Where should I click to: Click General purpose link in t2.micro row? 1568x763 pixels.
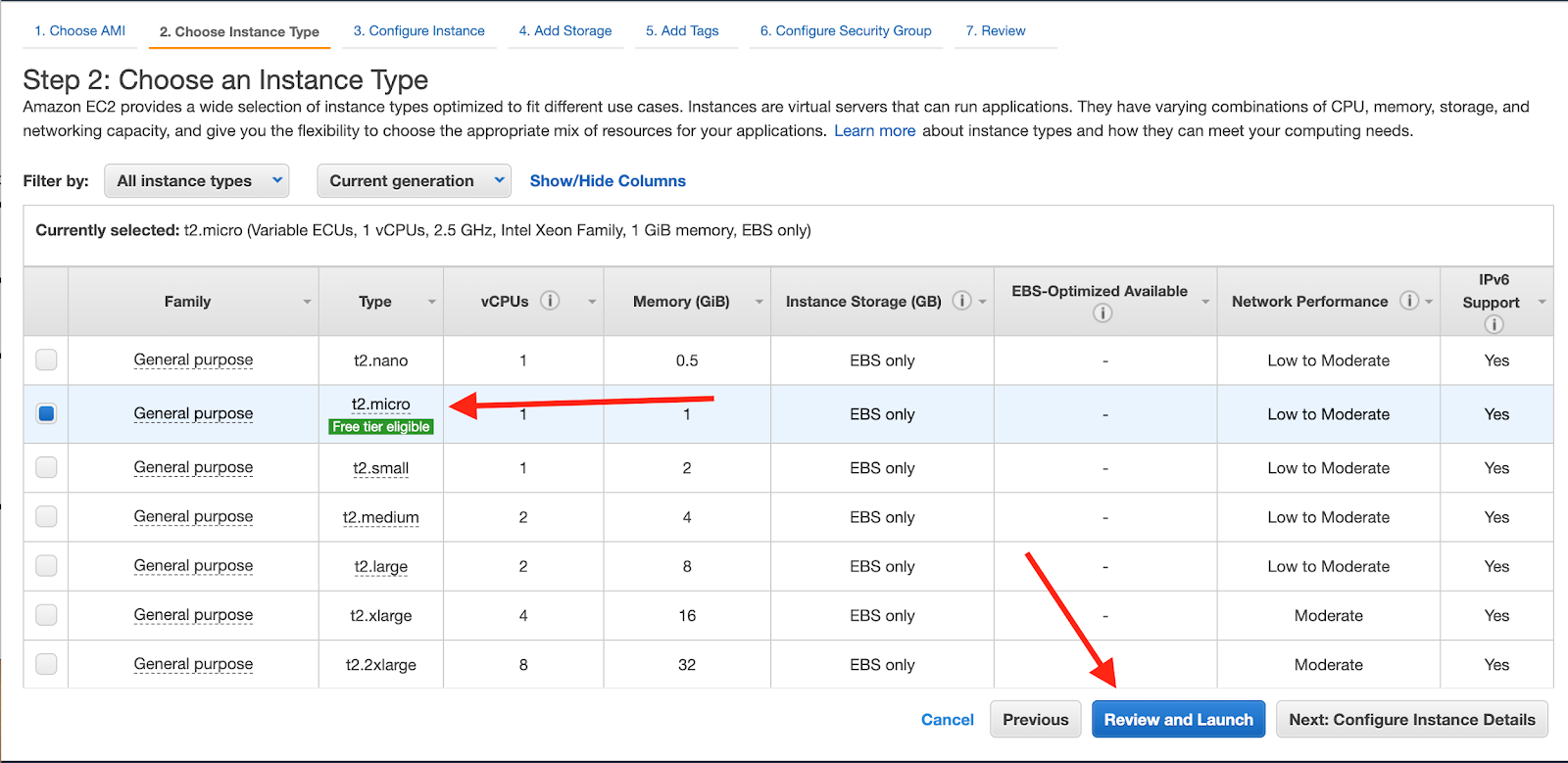pyautogui.click(x=193, y=413)
